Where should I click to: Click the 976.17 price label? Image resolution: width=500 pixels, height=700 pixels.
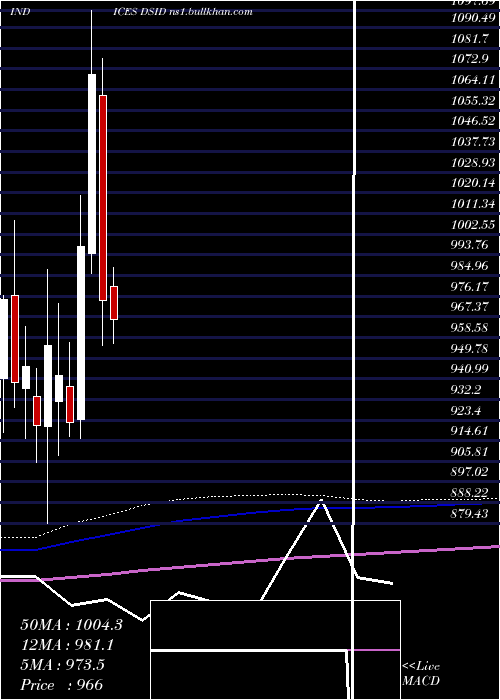tap(469, 286)
